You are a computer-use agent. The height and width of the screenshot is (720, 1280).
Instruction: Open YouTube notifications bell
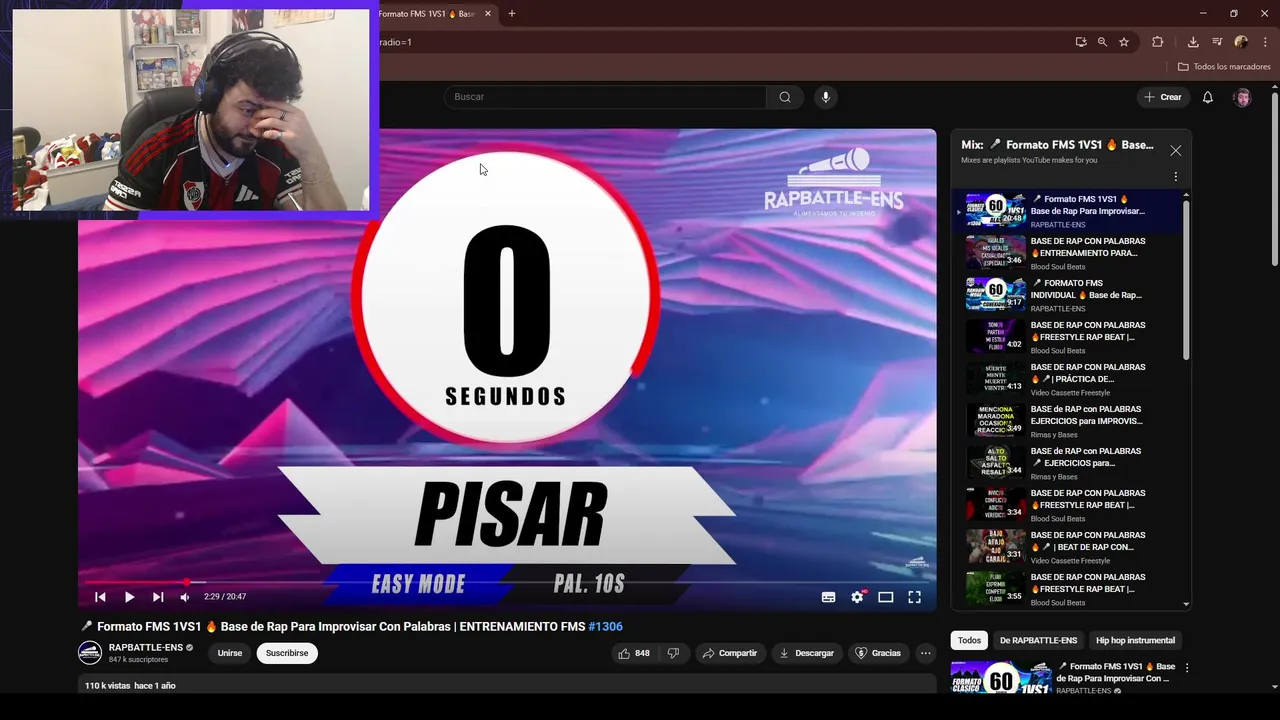(x=1208, y=97)
